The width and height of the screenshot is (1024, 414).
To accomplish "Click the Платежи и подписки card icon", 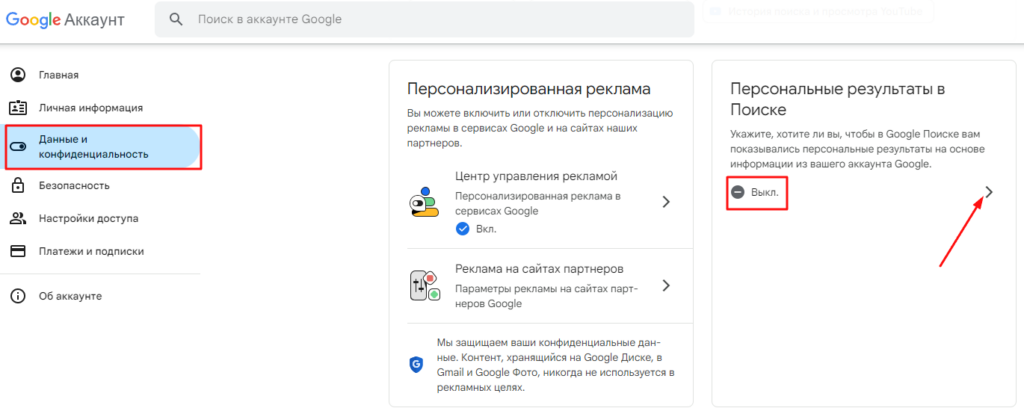I will pos(18,251).
